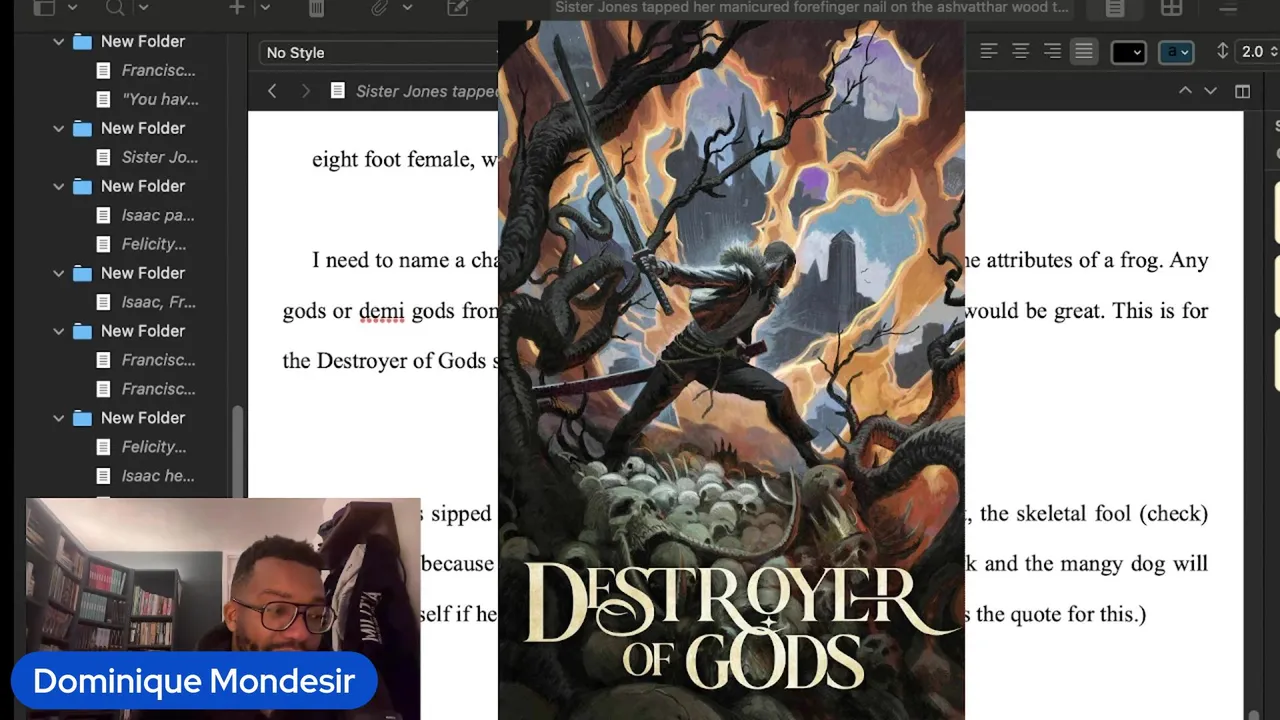Viewport: 1280px width, 720px height.
Task: Toggle justified text alignment
Action: (x=1084, y=52)
